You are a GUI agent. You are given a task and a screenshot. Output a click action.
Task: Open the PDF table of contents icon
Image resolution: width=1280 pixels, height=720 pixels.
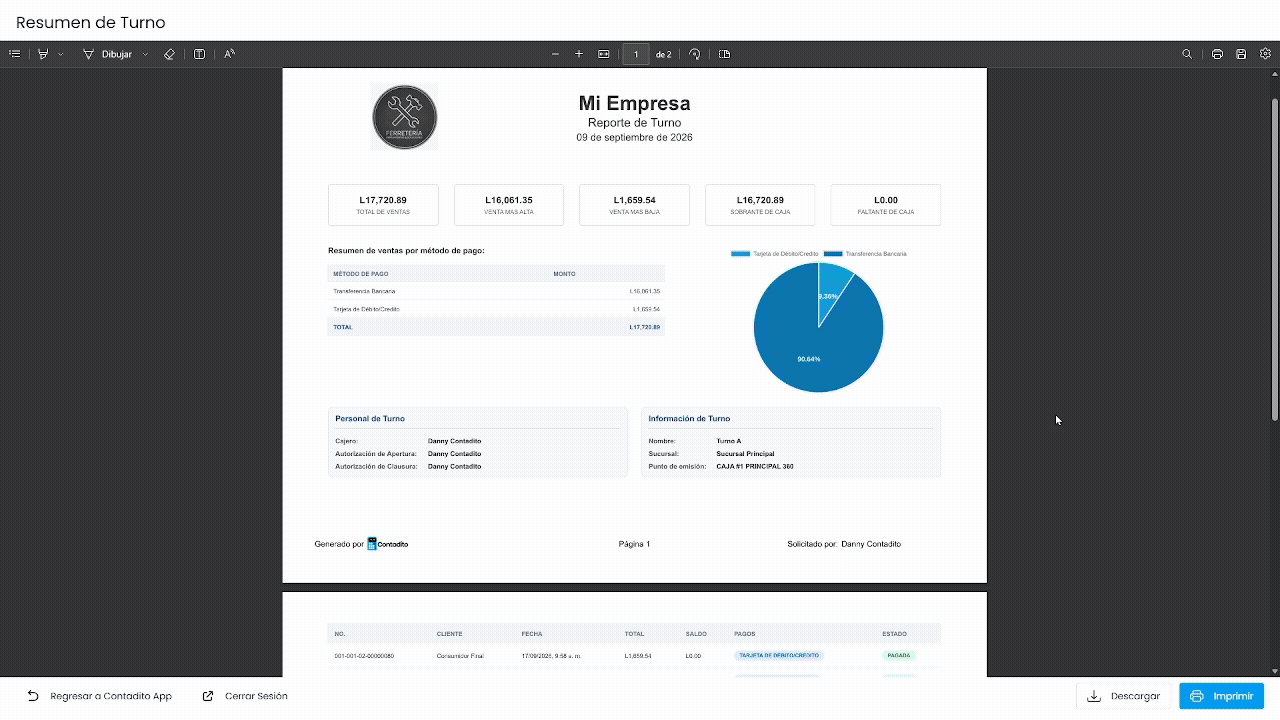coord(14,54)
